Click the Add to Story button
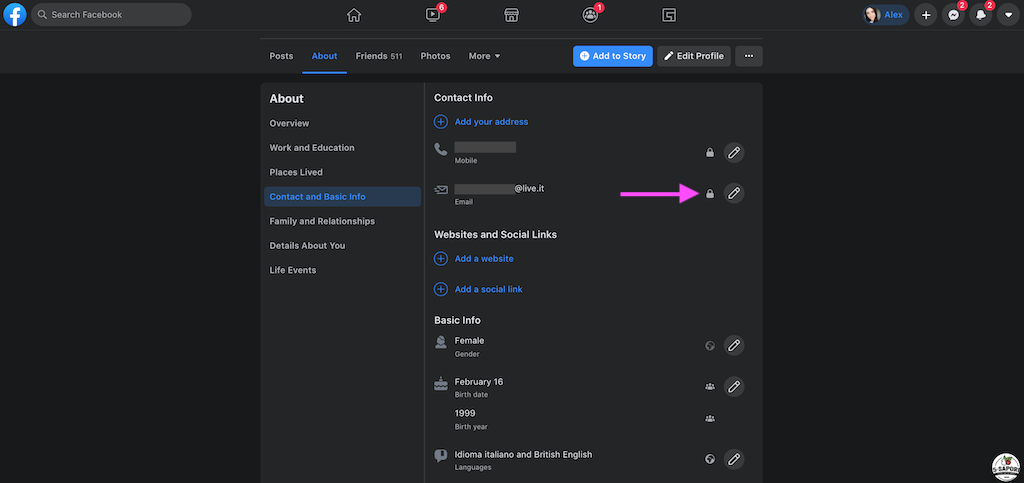 coord(613,56)
